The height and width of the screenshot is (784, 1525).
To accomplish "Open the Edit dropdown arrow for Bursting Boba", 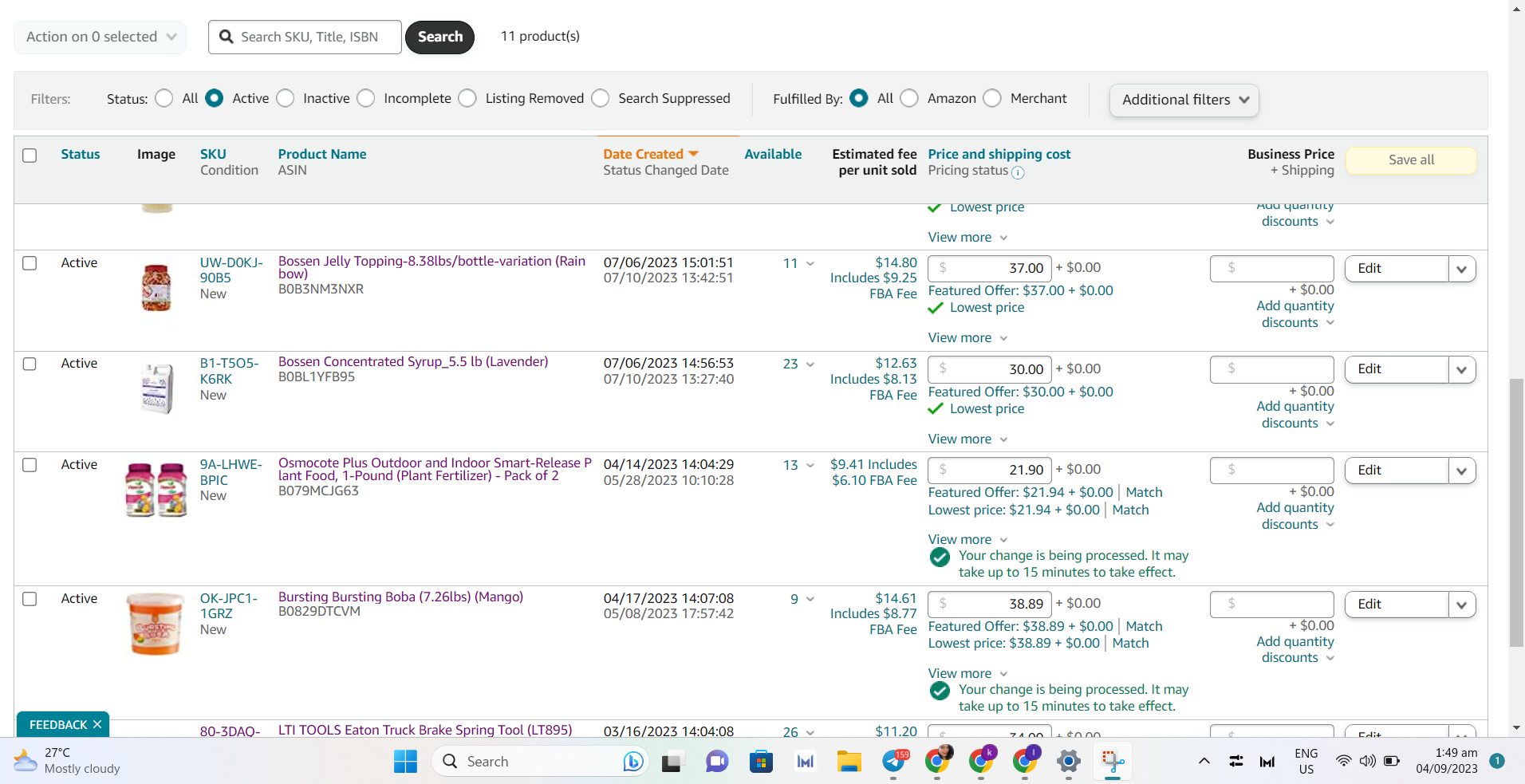I will click(1462, 605).
